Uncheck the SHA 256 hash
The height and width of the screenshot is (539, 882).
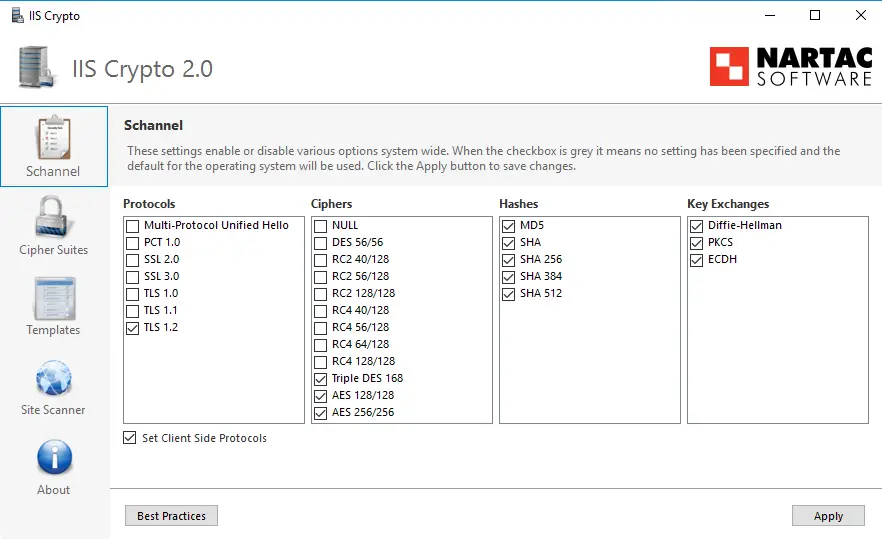coord(508,260)
